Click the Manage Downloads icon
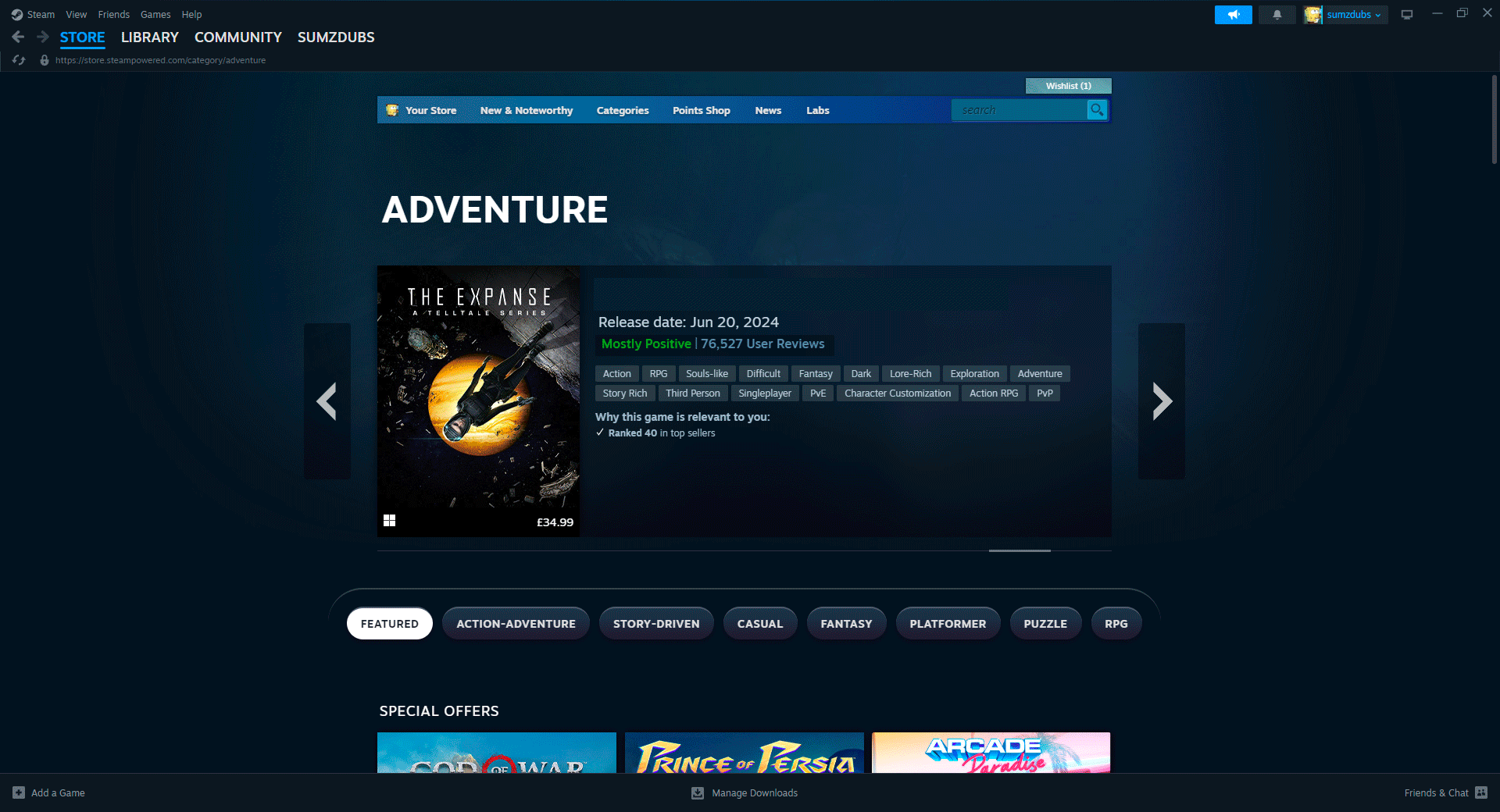 click(698, 792)
